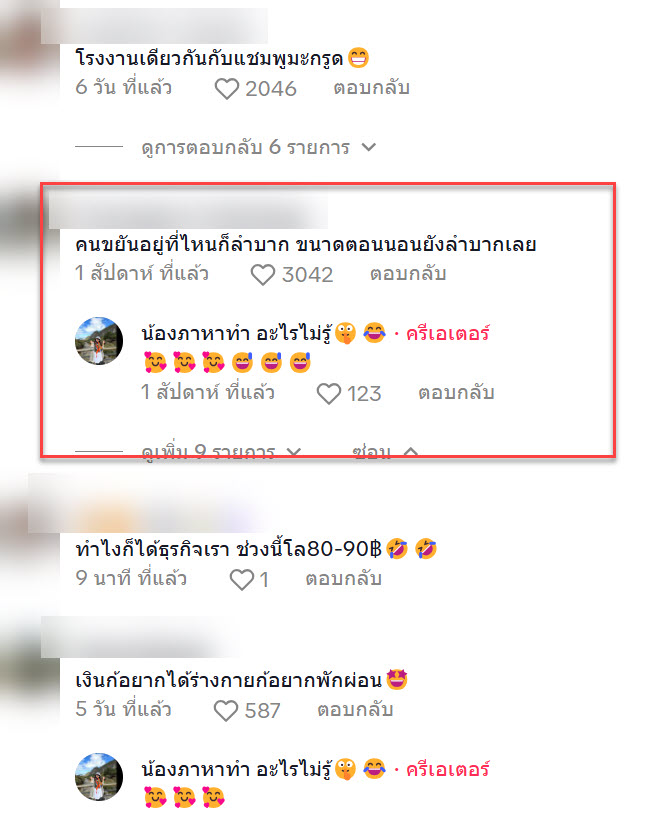Image resolution: width=671 pixels, height=813 pixels.
Task: Click ตอบกลับ on the 587-like comment
Action: [x=355, y=710]
